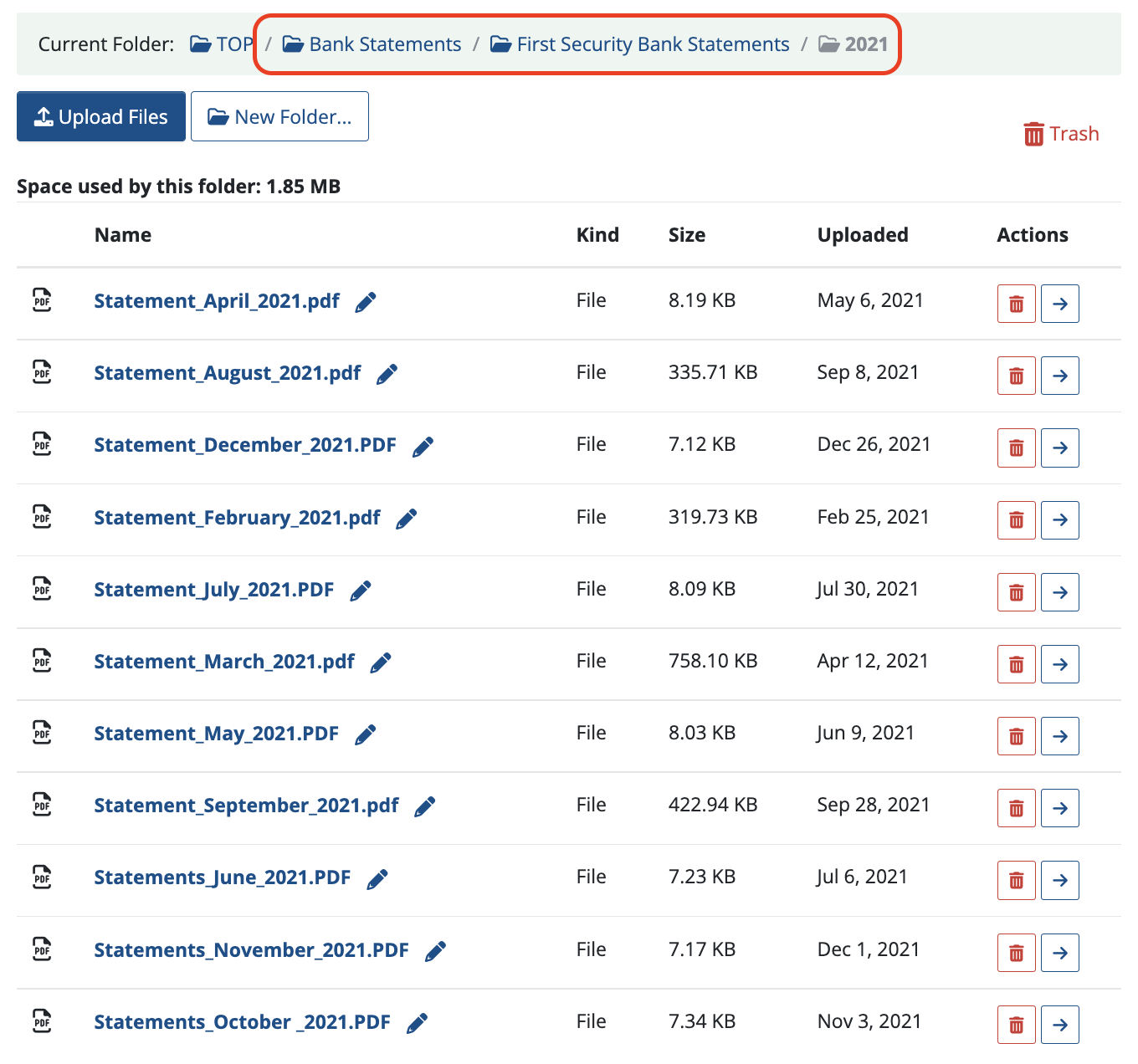Click the pencil next to Statement_February_2021.pdf
The width and height of the screenshot is (1138, 1064).
click(x=406, y=519)
